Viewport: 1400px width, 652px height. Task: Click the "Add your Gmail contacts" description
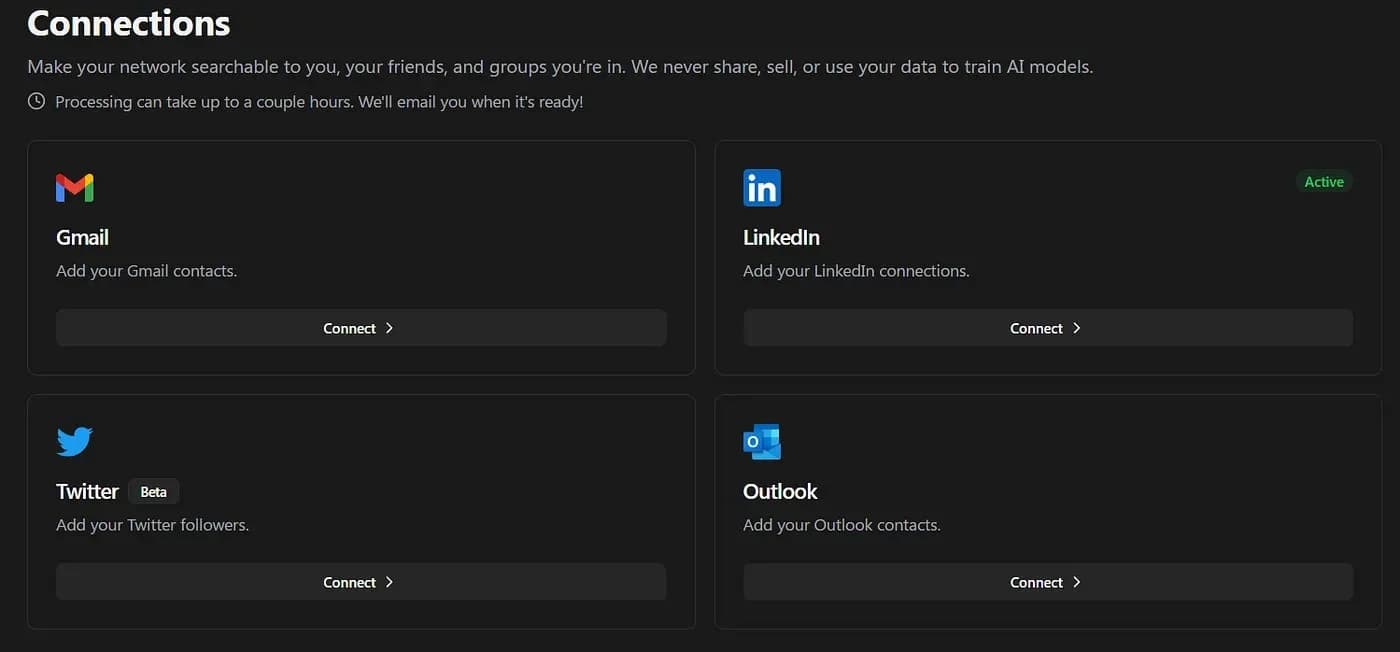point(146,271)
